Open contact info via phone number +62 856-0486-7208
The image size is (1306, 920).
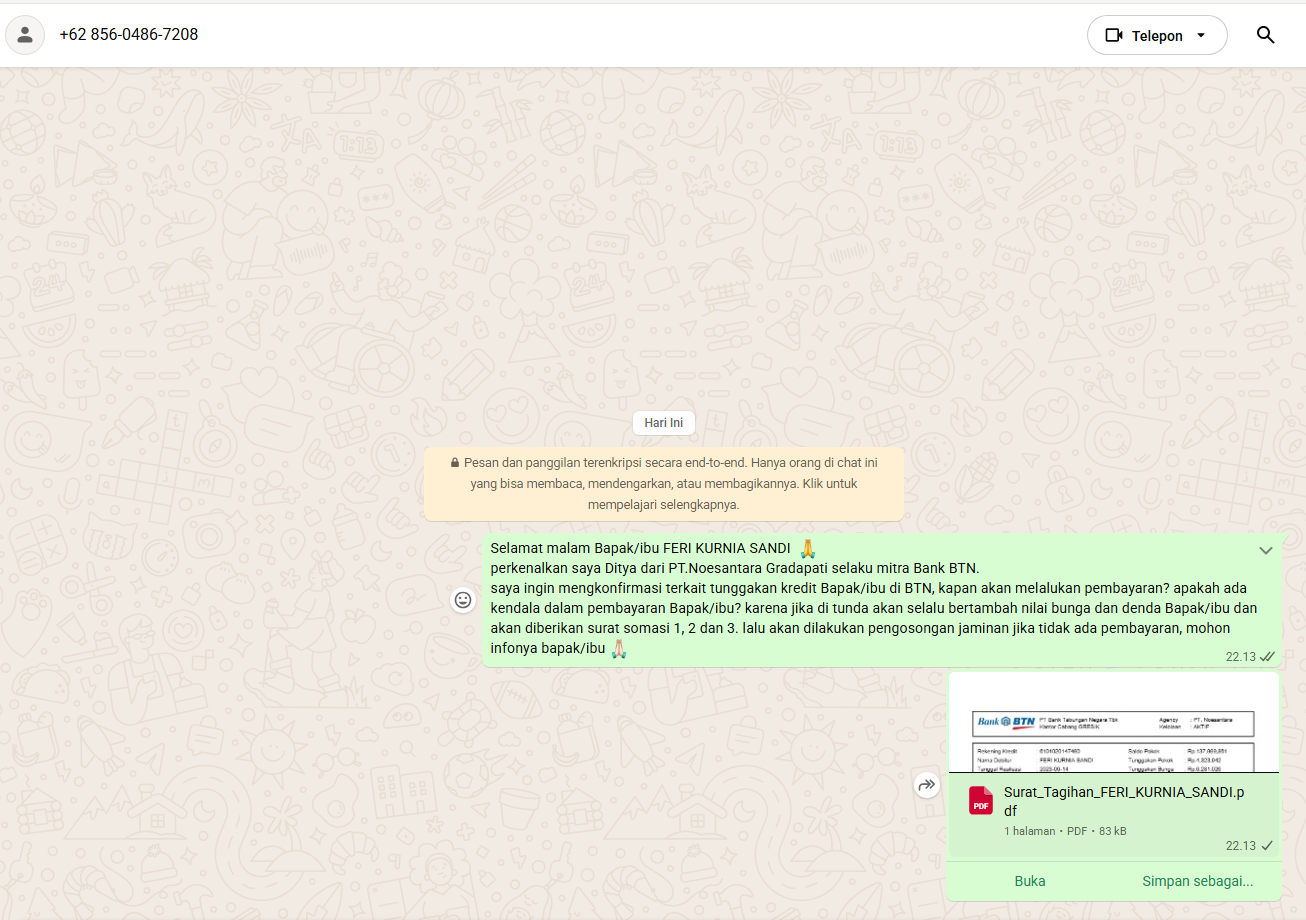(x=129, y=35)
